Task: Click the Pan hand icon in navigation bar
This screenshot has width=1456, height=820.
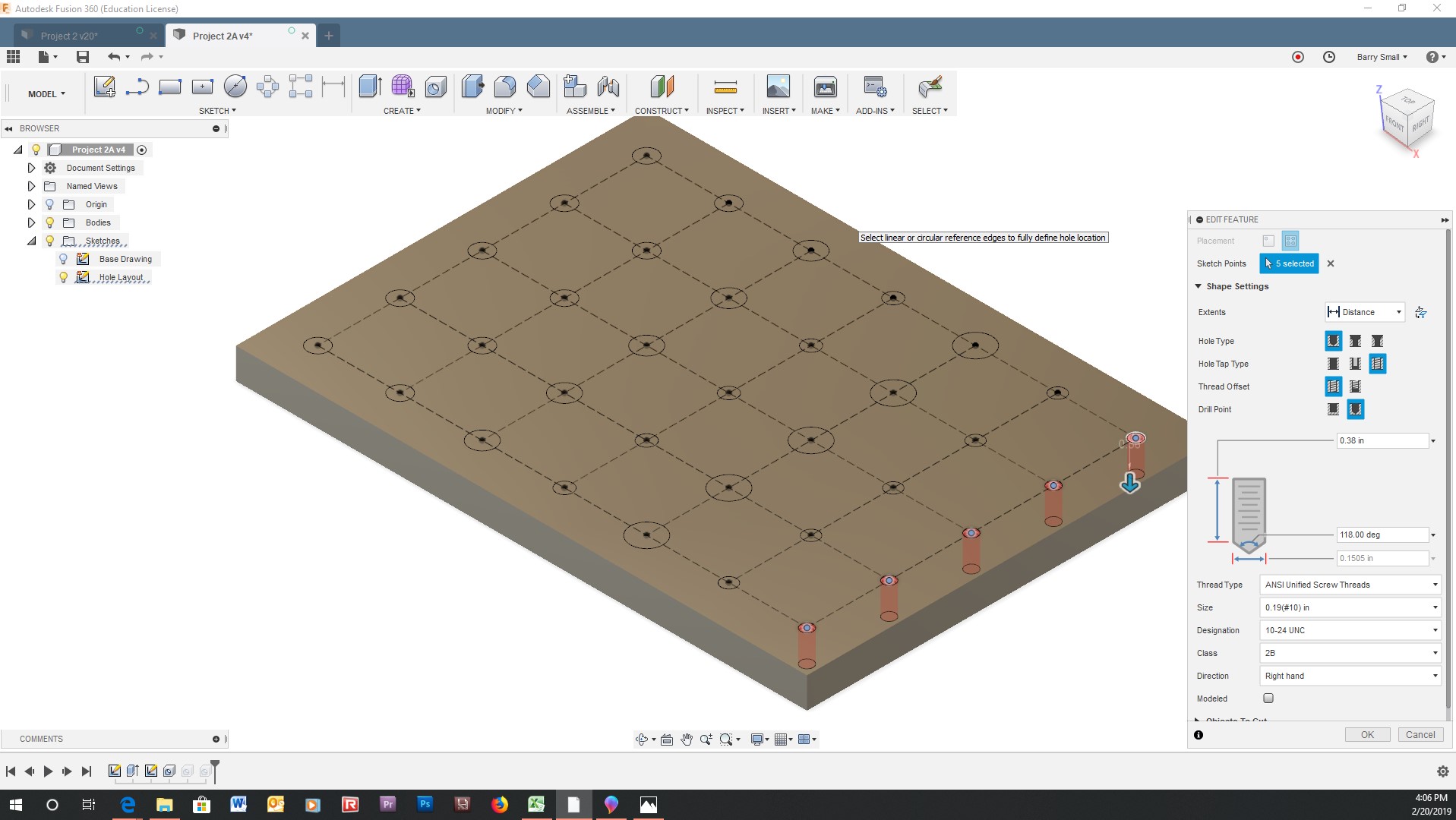Action: (687, 740)
